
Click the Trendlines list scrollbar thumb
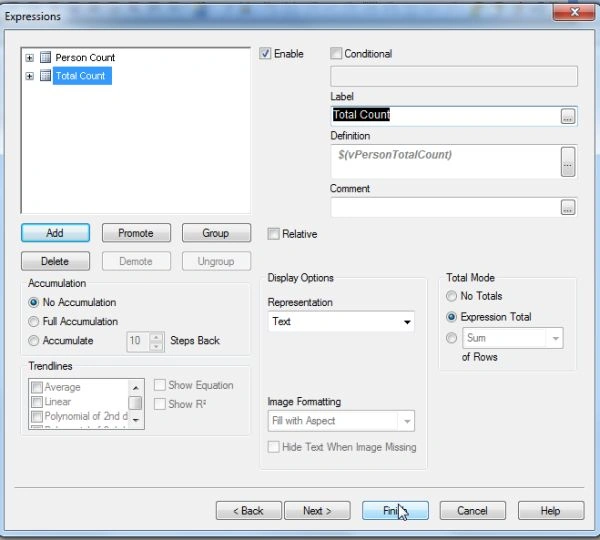point(135,403)
